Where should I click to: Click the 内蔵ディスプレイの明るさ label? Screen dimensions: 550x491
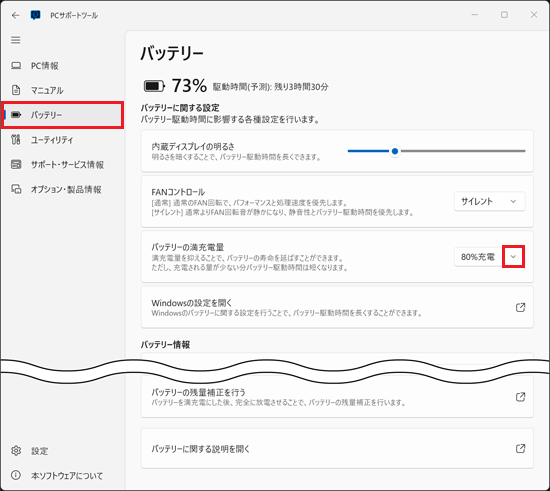[193, 146]
